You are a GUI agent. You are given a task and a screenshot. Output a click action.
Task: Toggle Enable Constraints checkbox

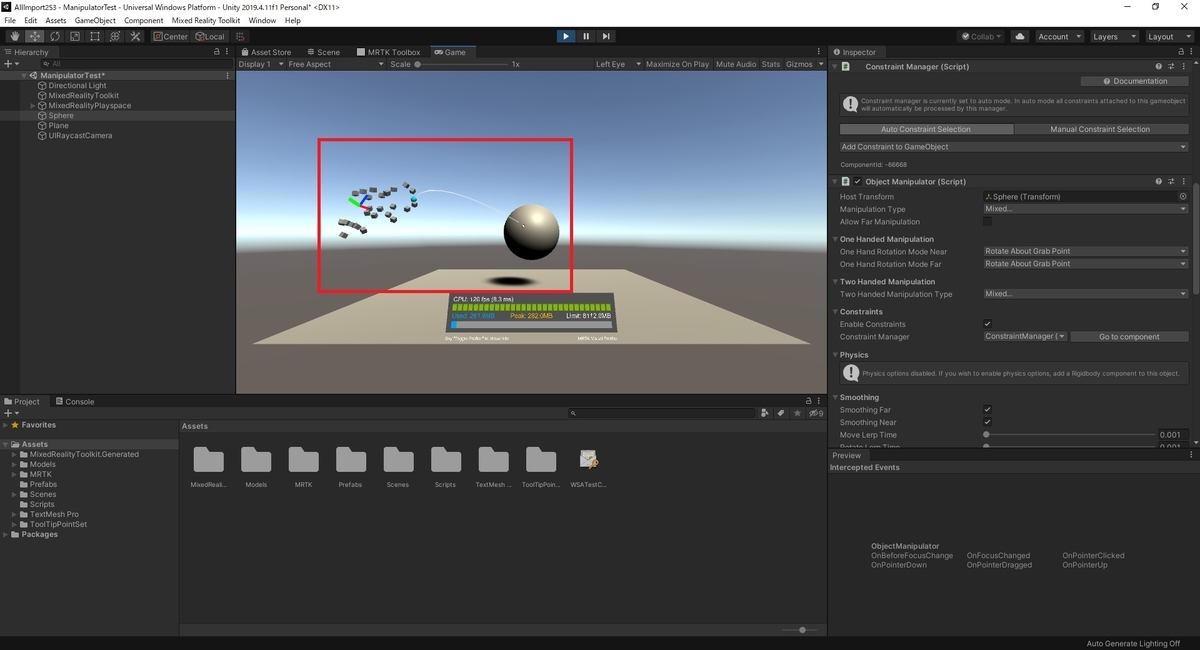(x=987, y=324)
